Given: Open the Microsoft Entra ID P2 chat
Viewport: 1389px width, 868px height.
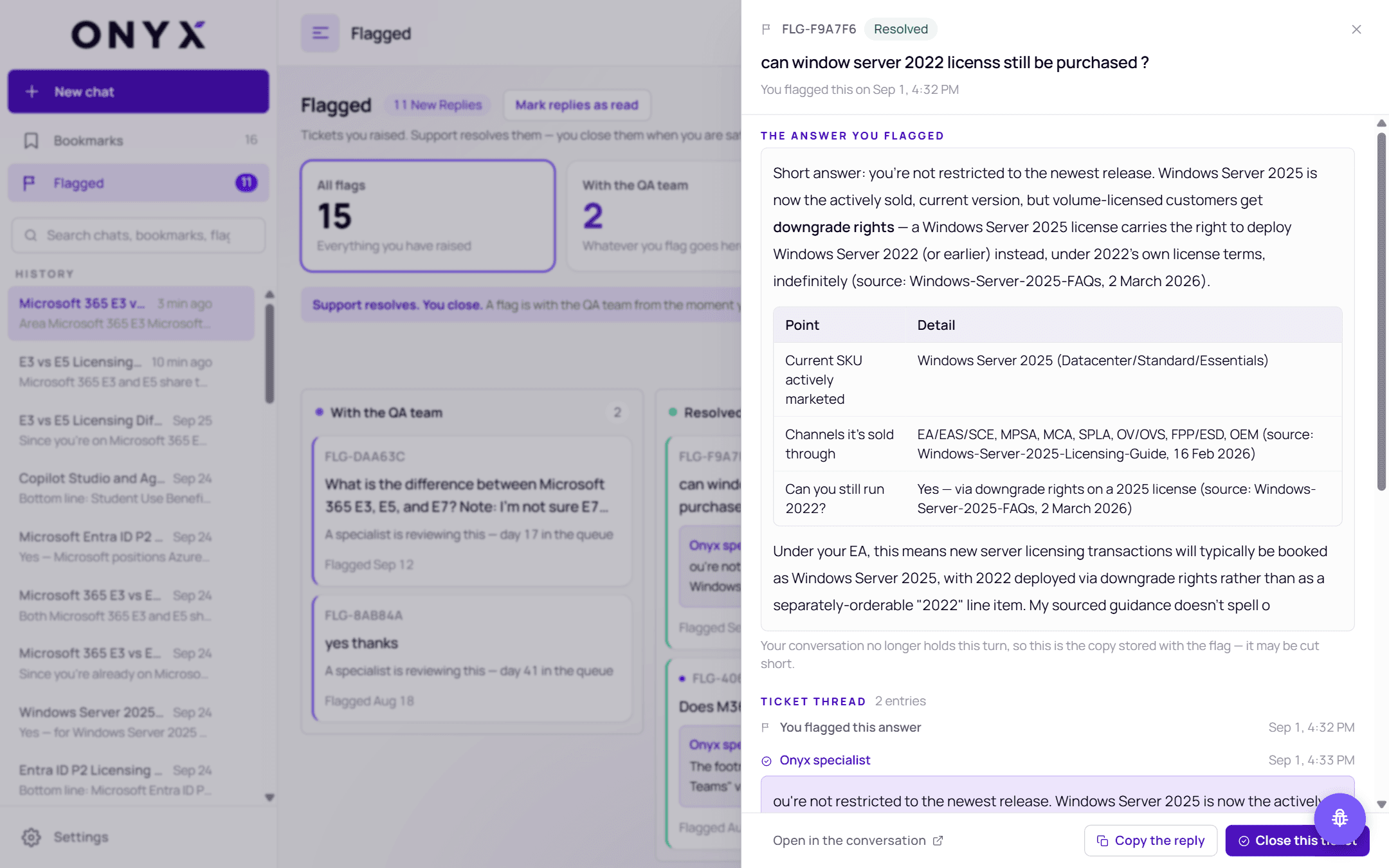Looking at the screenshot, I should coord(131,547).
